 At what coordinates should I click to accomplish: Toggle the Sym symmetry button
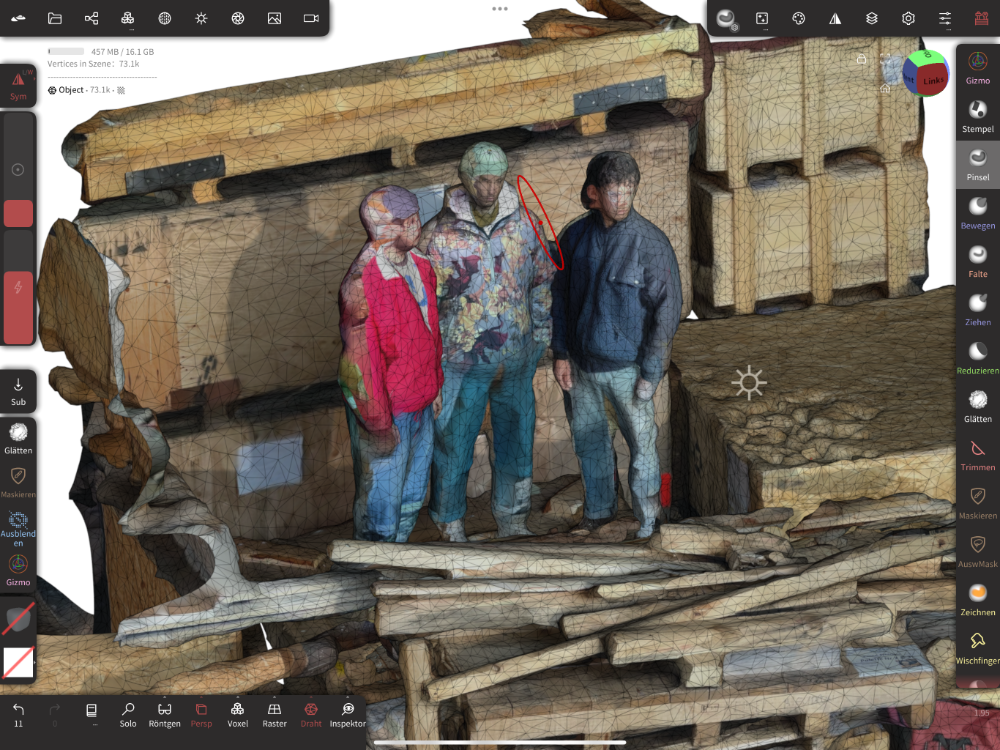coord(18,84)
